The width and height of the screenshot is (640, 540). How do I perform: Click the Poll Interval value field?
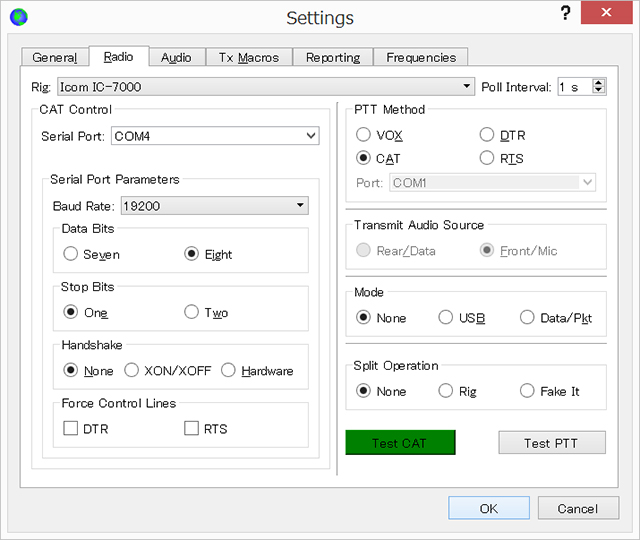(x=576, y=87)
